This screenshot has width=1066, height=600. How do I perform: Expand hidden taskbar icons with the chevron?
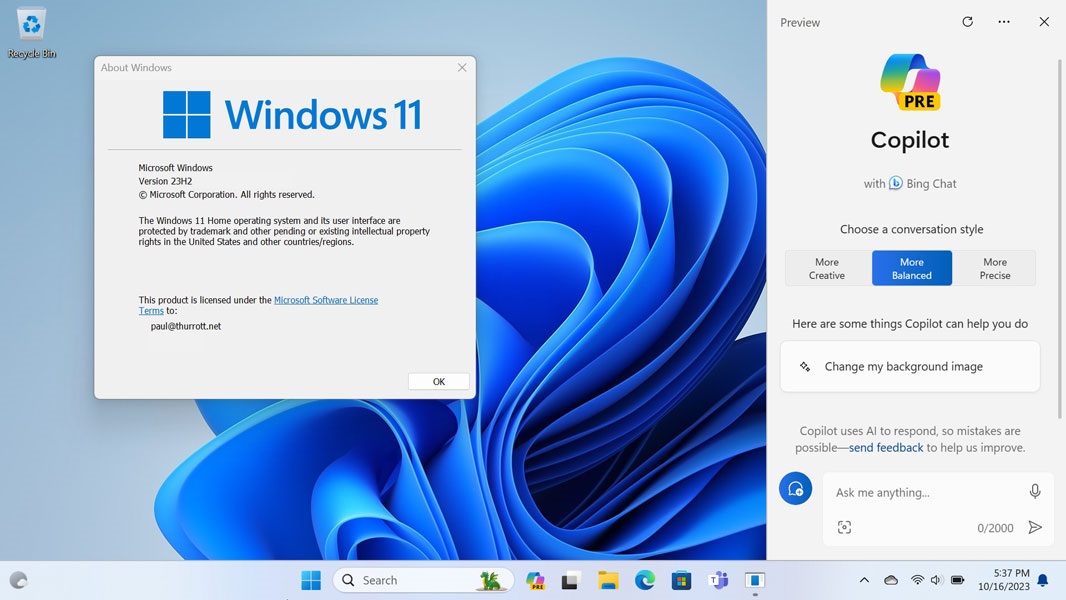click(x=864, y=580)
